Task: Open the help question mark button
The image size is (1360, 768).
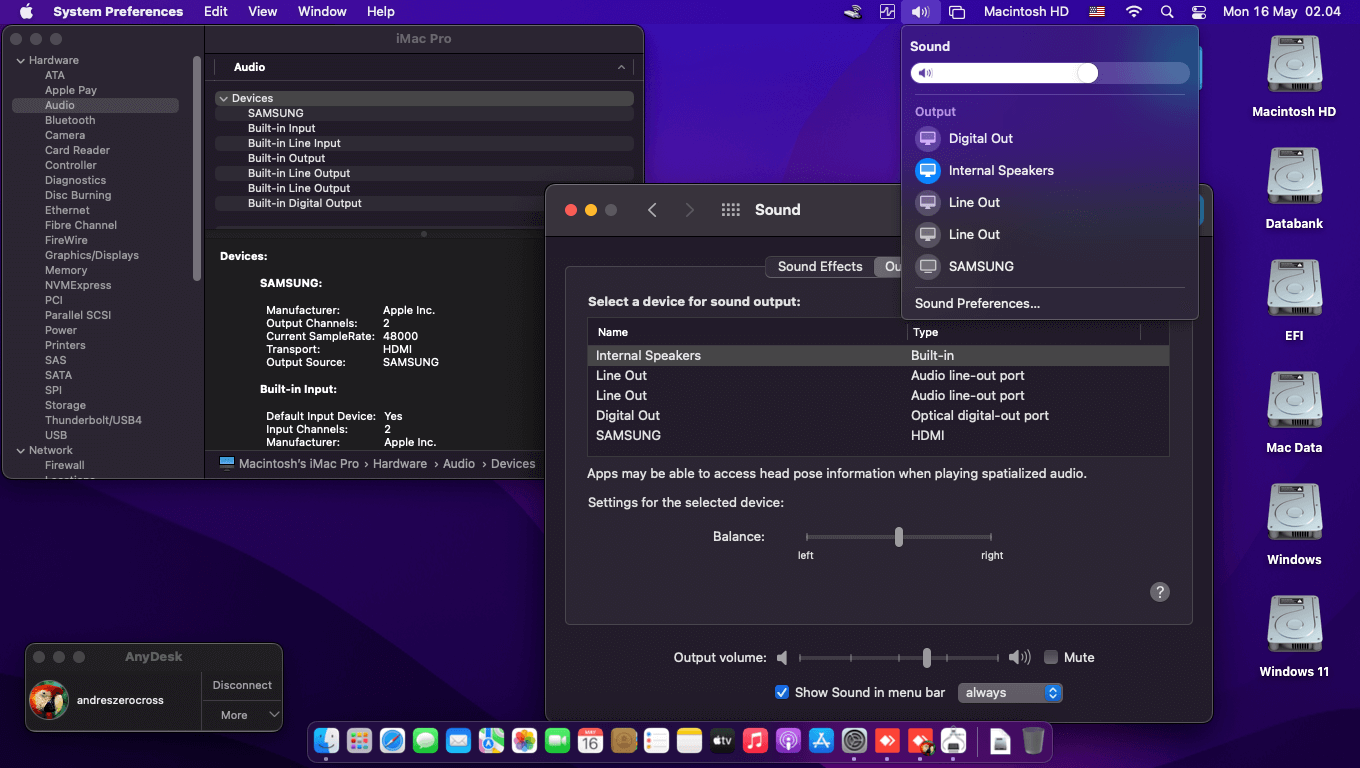Action: click(x=1159, y=592)
